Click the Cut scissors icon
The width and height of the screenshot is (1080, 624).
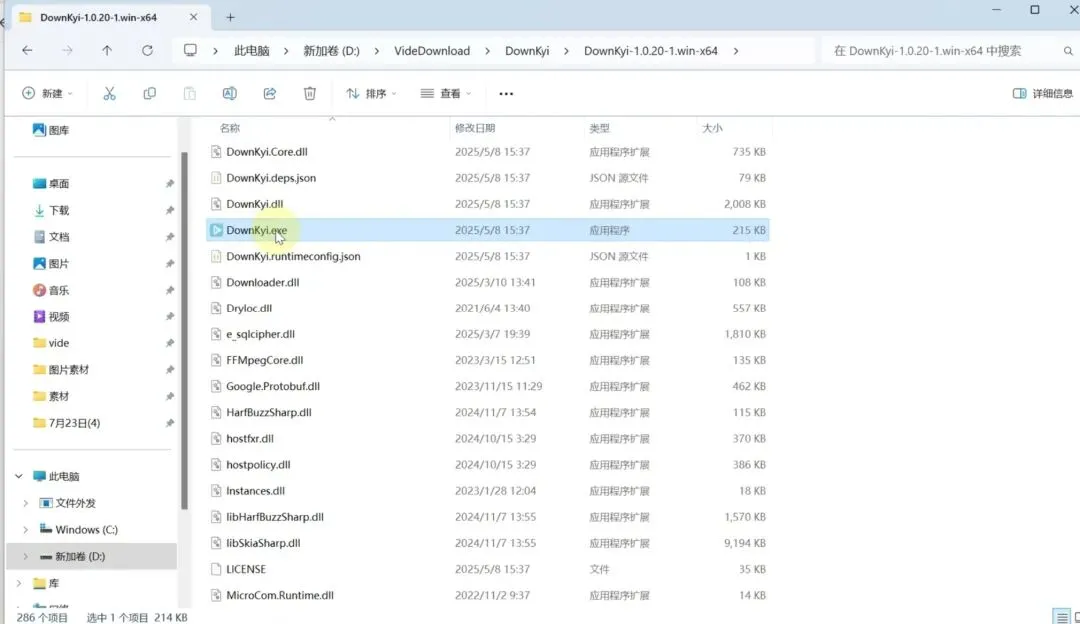[x=110, y=94]
